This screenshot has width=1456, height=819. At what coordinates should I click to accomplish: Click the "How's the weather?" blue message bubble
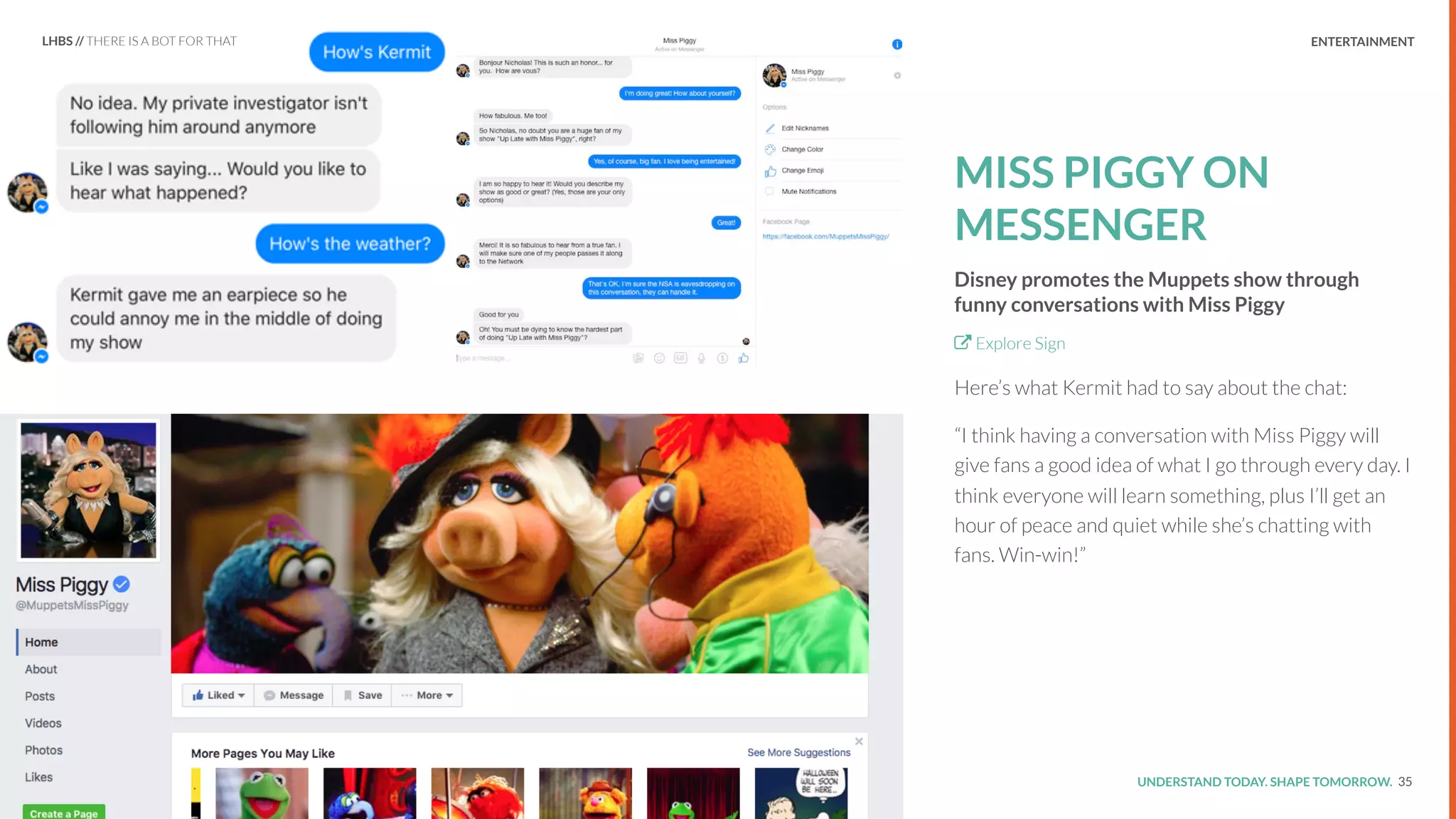click(350, 244)
